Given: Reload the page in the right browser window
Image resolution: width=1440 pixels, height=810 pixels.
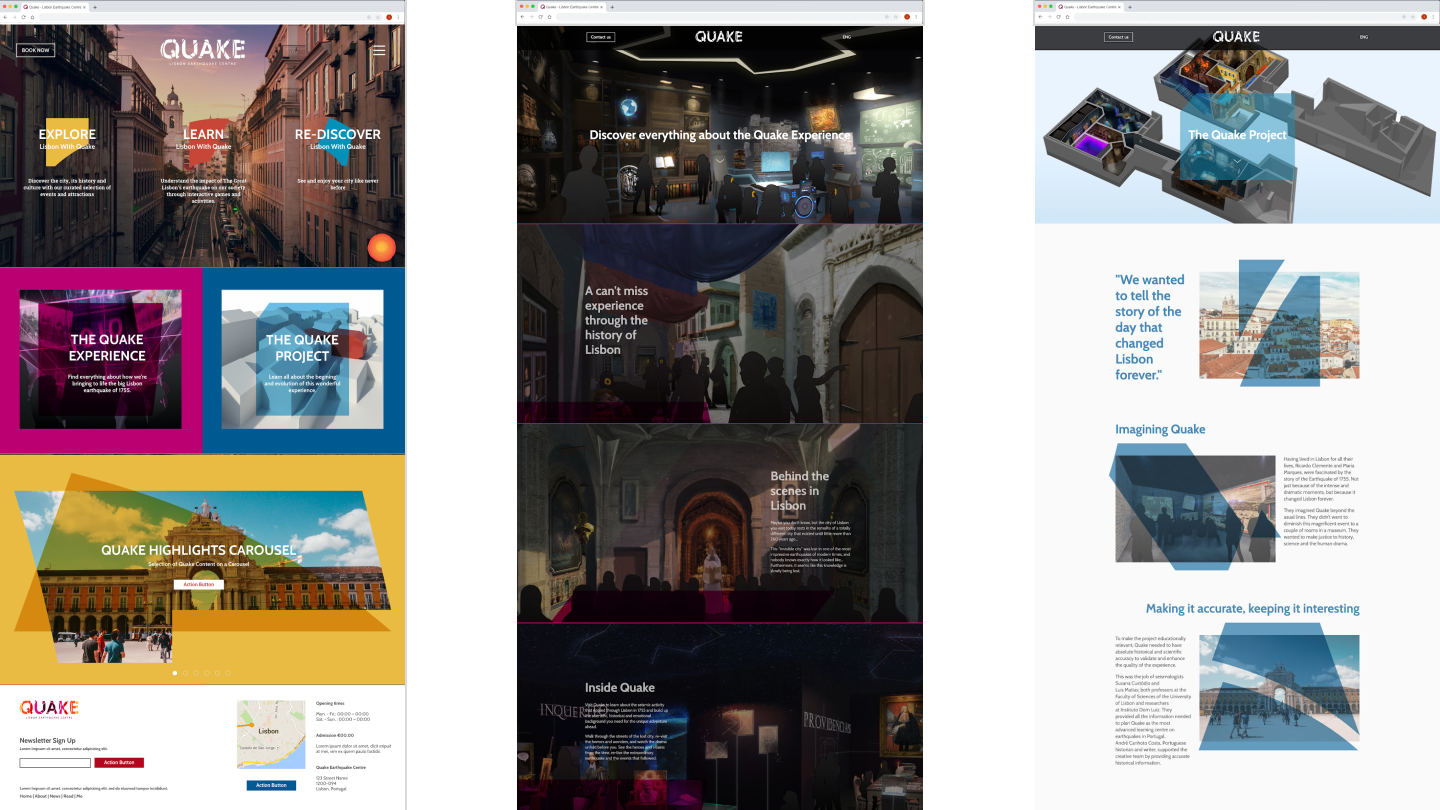Looking at the screenshot, I should (x=1058, y=17).
